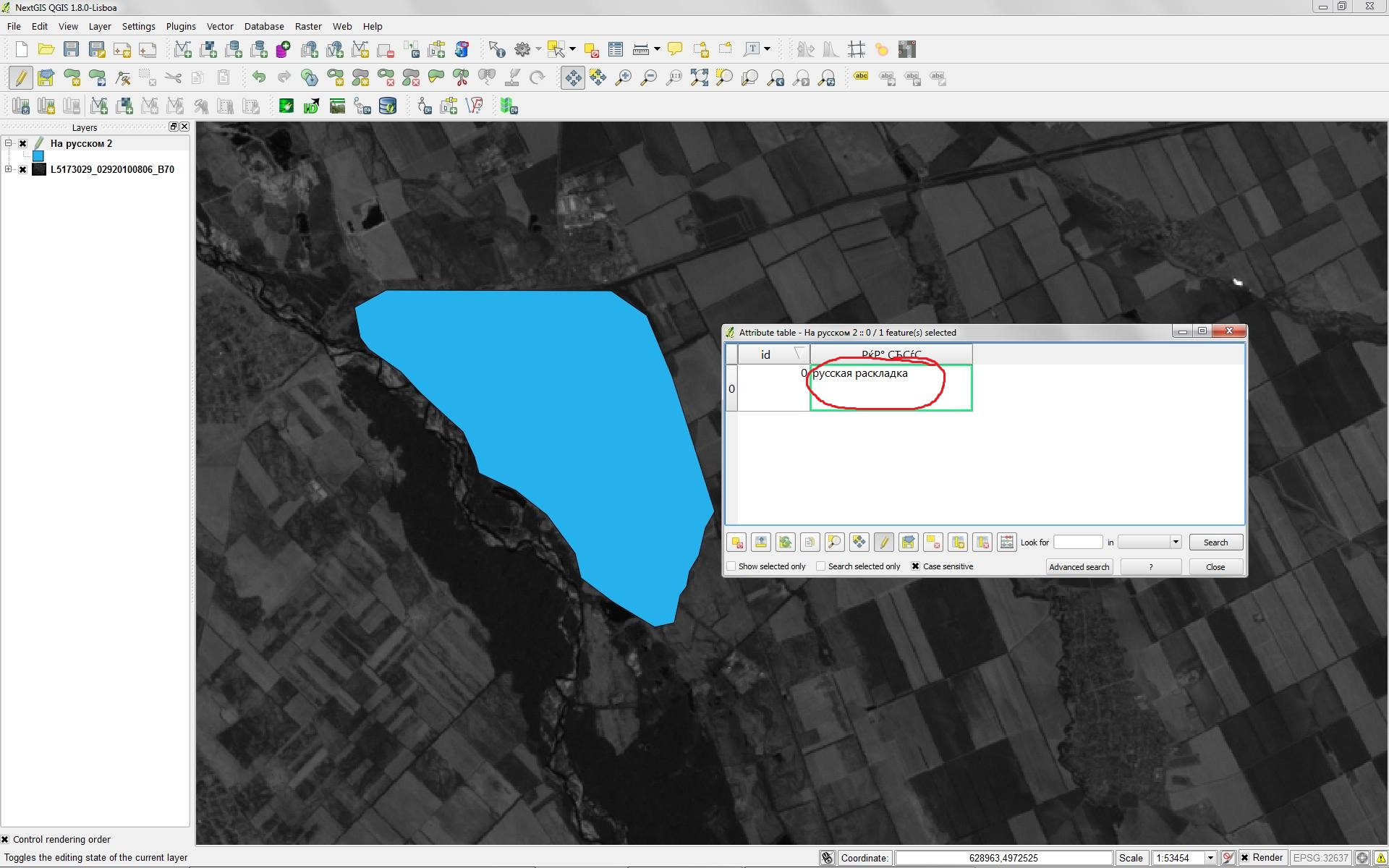Toggle Case sensitive checkbox
The image size is (1389, 868).
tap(916, 566)
